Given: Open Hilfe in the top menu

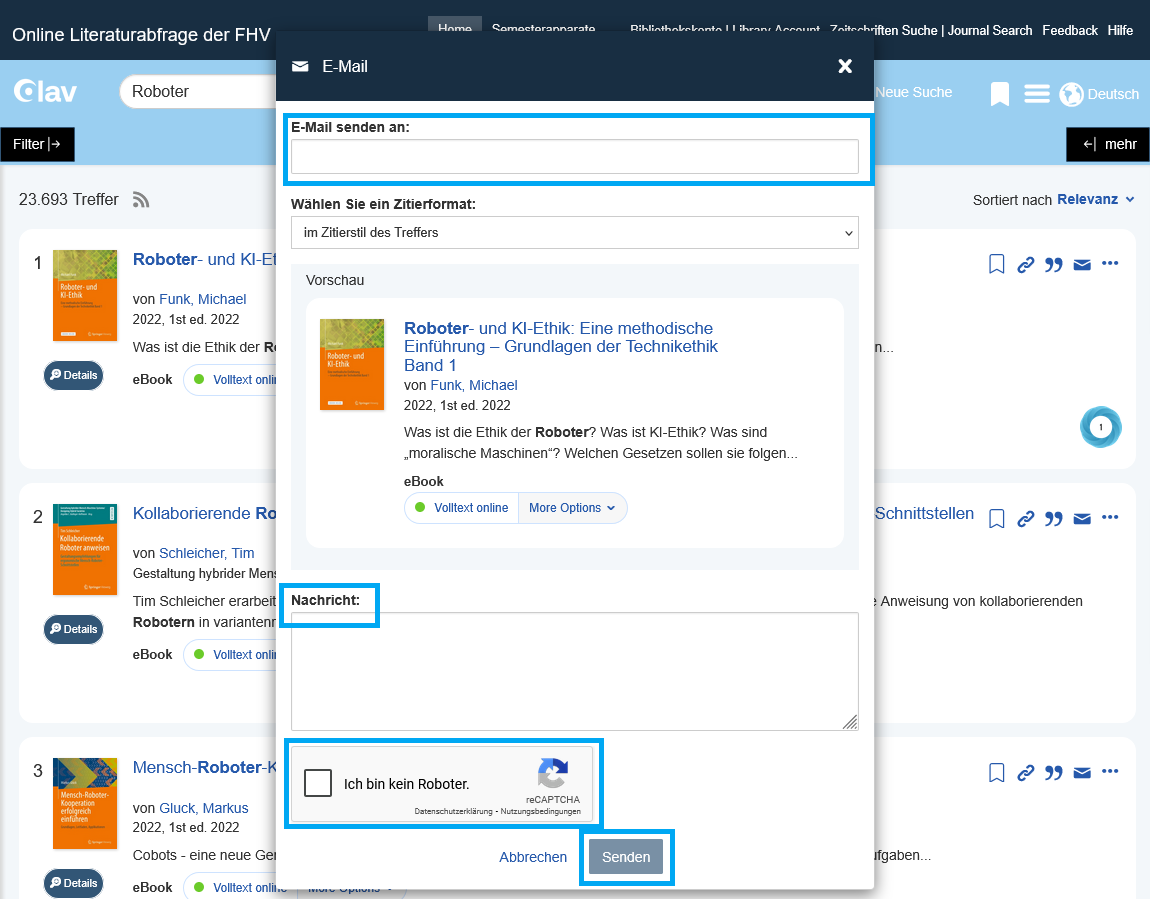Looking at the screenshot, I should tap(1120, 30).
